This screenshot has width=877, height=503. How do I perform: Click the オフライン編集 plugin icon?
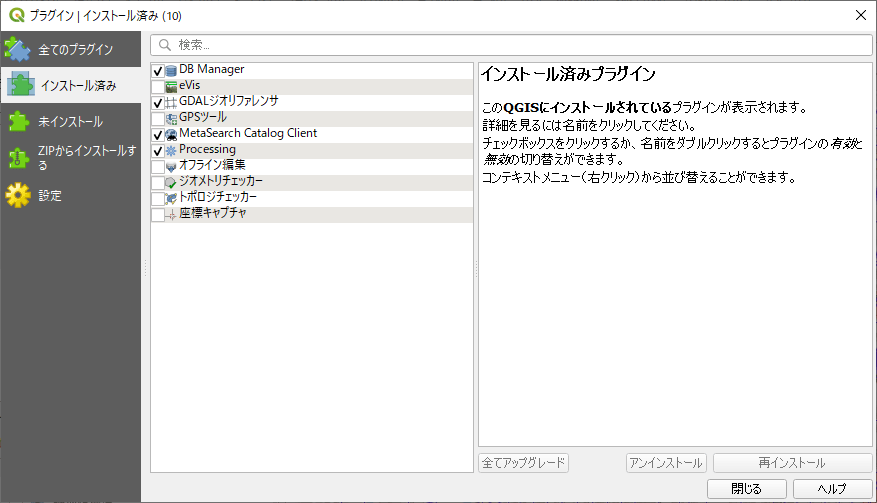[171, 167]
